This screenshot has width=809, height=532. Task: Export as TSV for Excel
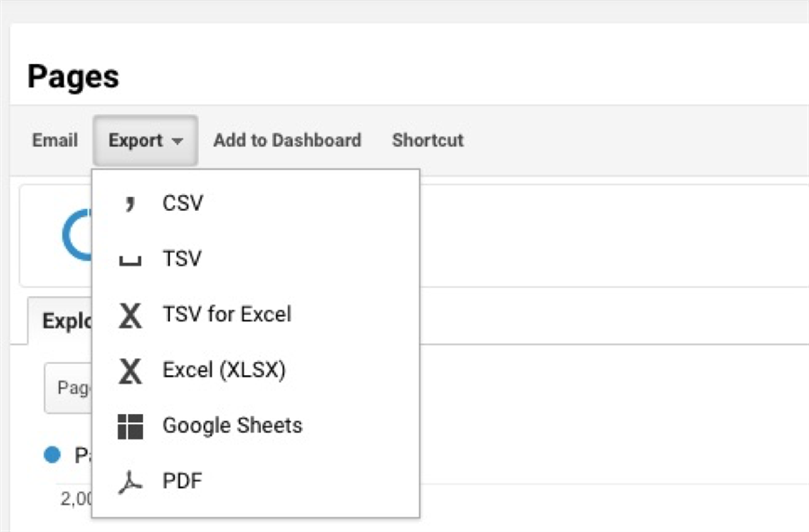(x=256, y=314)
